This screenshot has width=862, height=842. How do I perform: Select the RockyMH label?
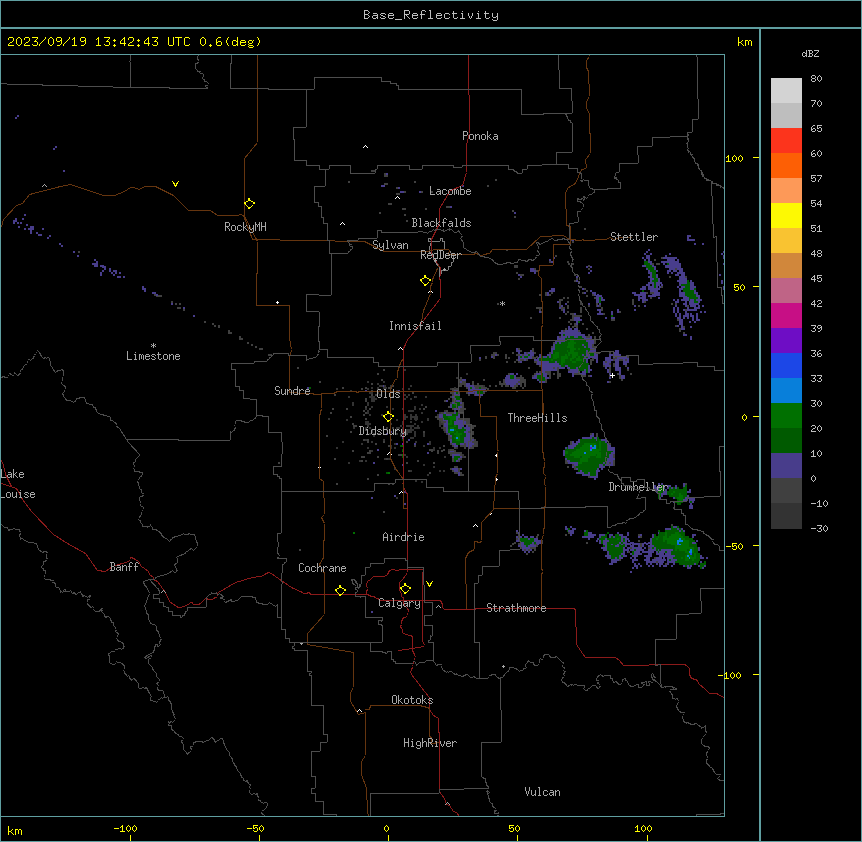click(245, 227)
